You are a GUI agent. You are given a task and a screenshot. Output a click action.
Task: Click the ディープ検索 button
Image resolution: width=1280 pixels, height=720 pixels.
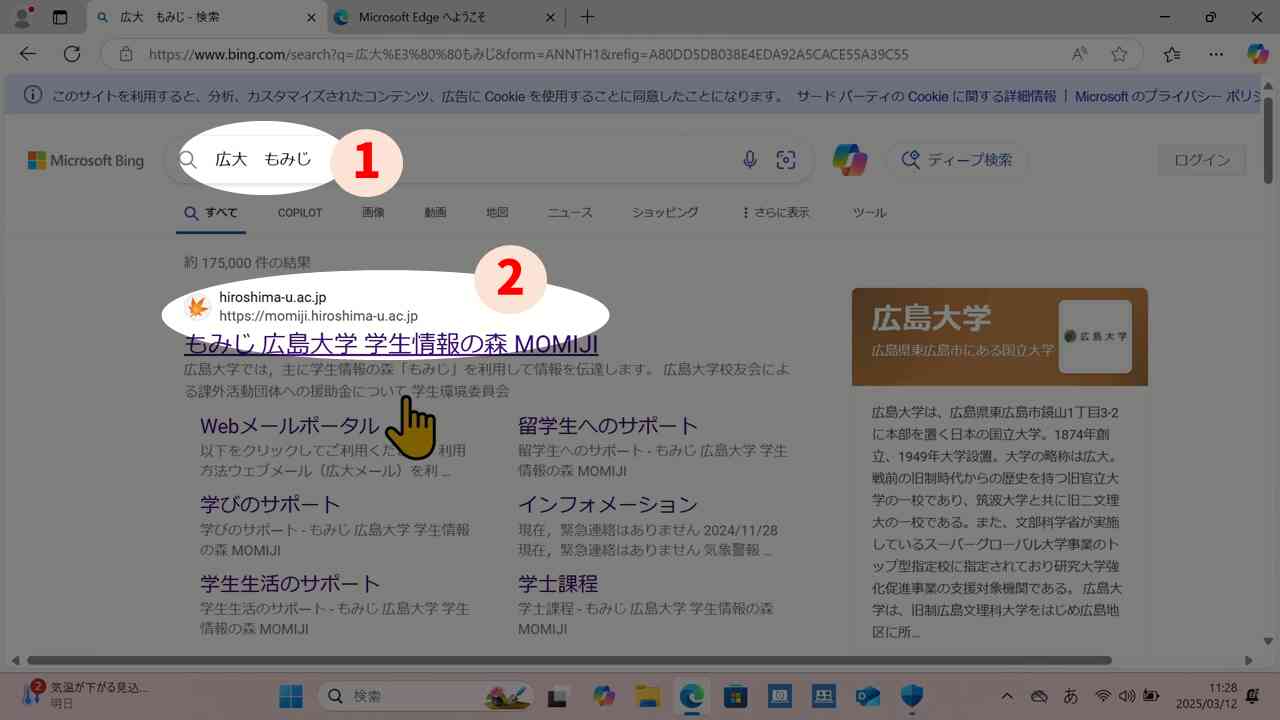(957, 160)
